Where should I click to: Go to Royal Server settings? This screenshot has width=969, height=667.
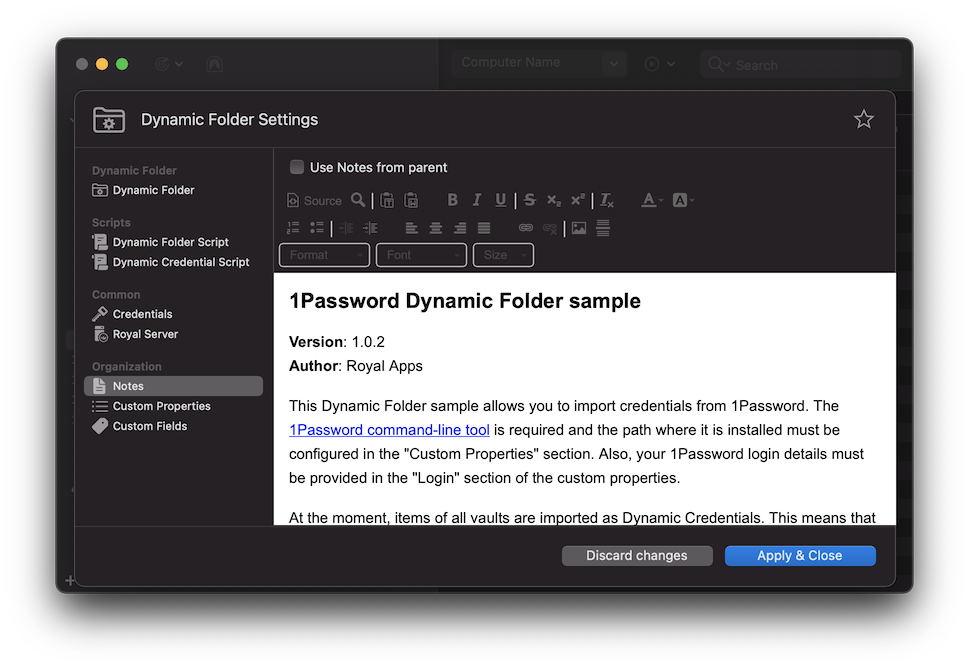pos(145,334)
